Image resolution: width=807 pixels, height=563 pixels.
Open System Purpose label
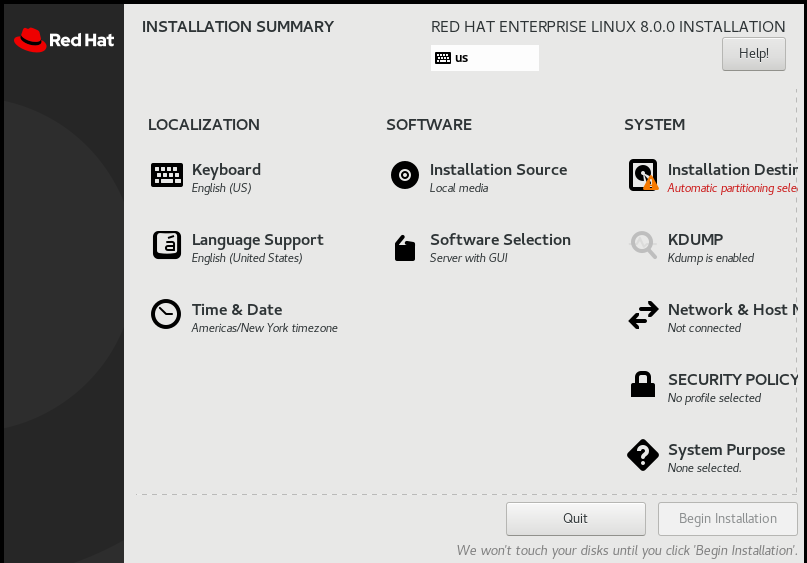click(726, 450)
